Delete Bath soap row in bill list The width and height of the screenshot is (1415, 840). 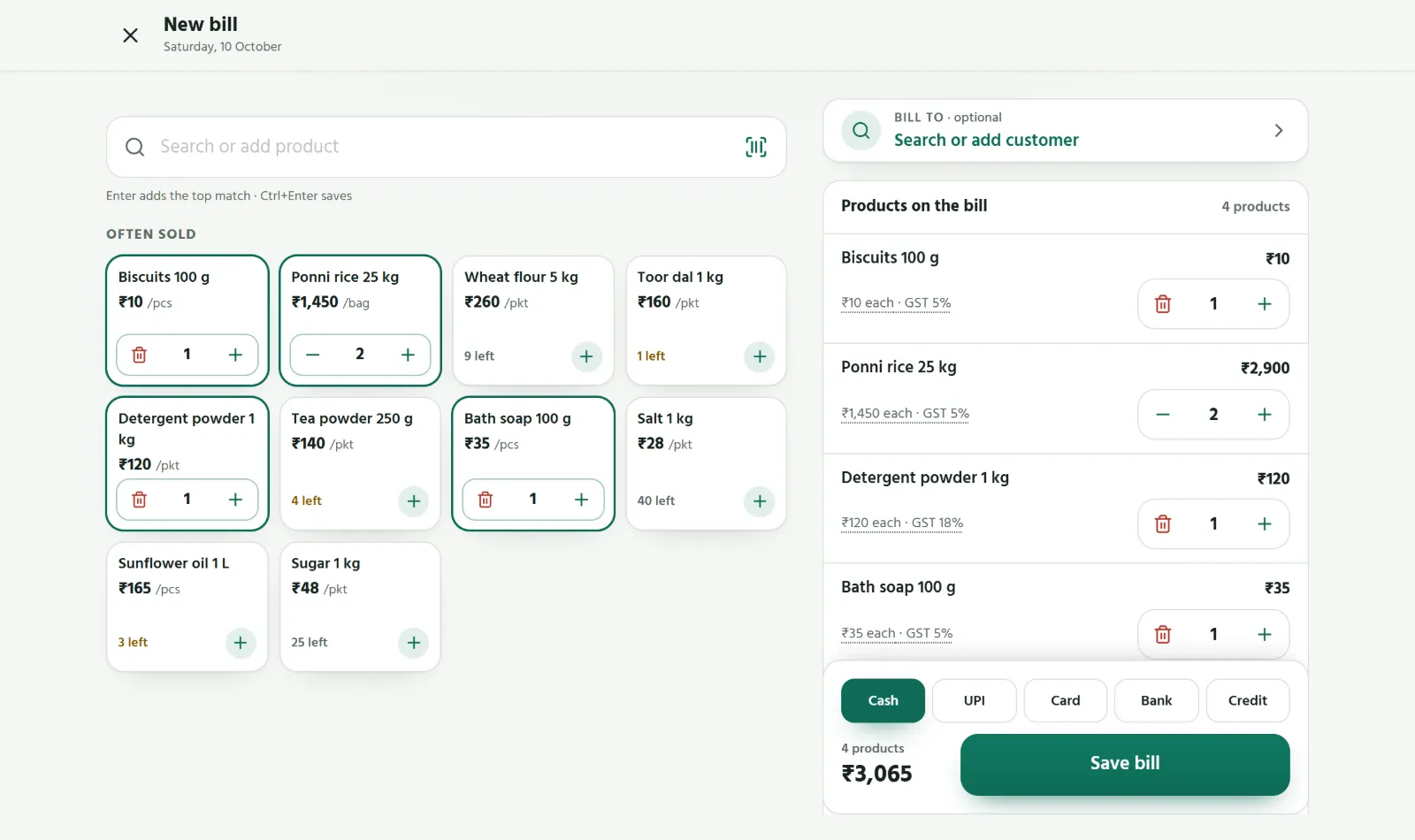coord(1163,634)
